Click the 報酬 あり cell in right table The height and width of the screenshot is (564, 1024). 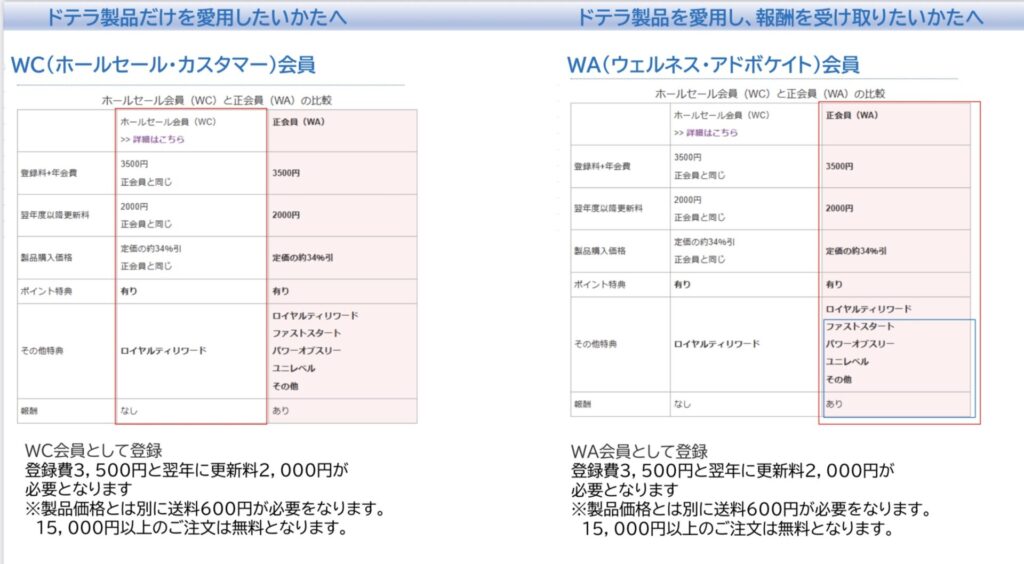tap(834, 404)
